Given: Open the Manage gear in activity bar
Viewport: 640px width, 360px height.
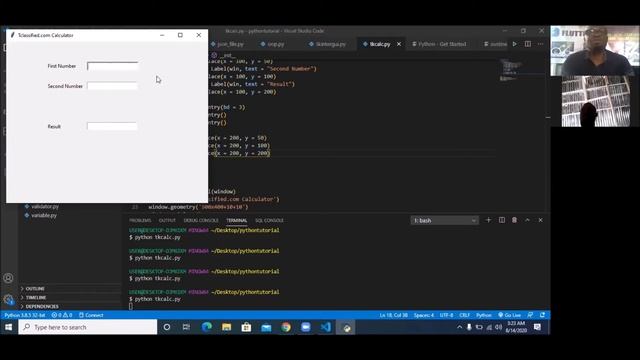Looking at the screenshot, I should 8,300.
